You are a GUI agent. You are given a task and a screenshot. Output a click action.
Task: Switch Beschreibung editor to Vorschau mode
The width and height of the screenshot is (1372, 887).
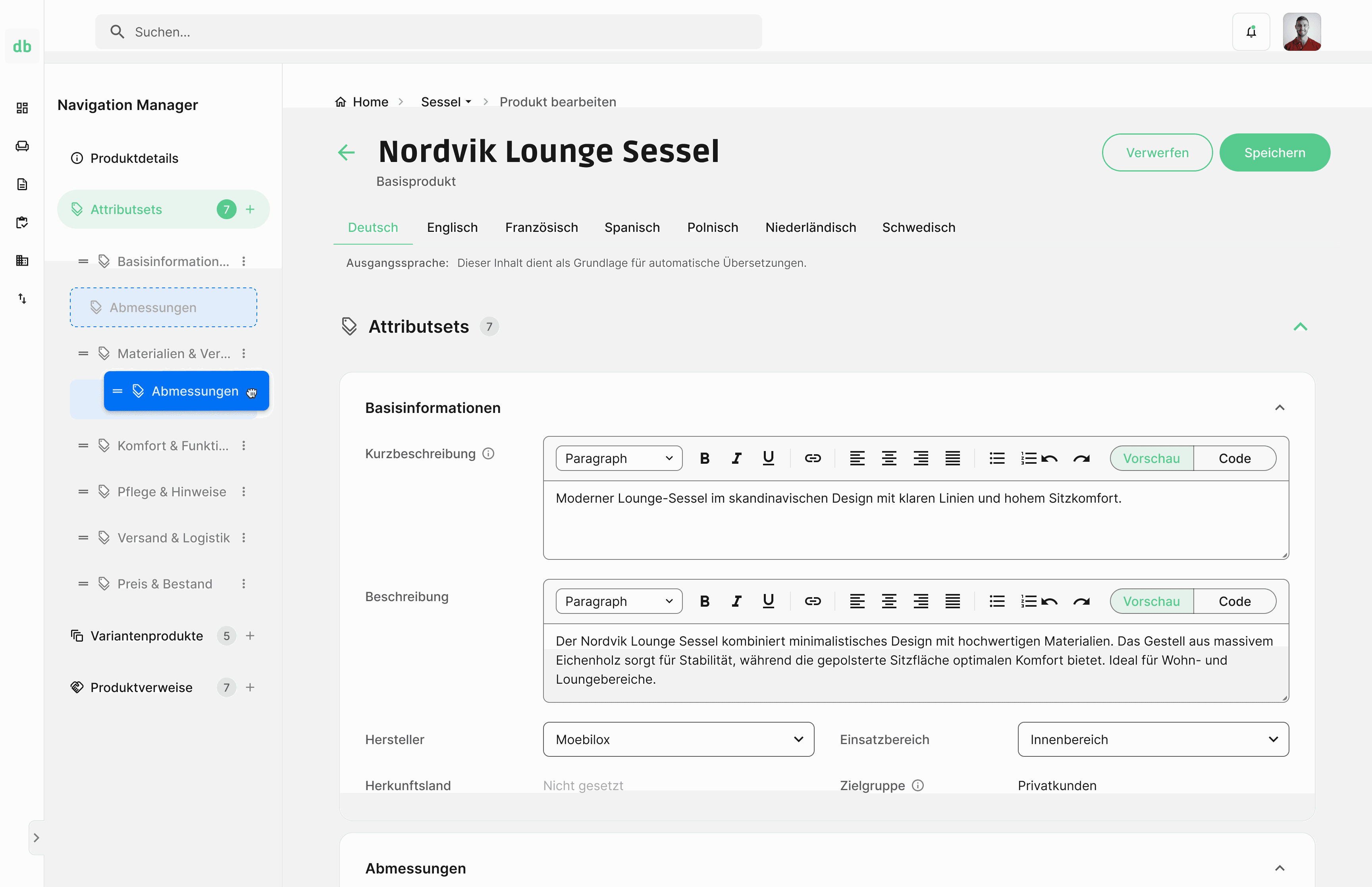point(1151,601)
